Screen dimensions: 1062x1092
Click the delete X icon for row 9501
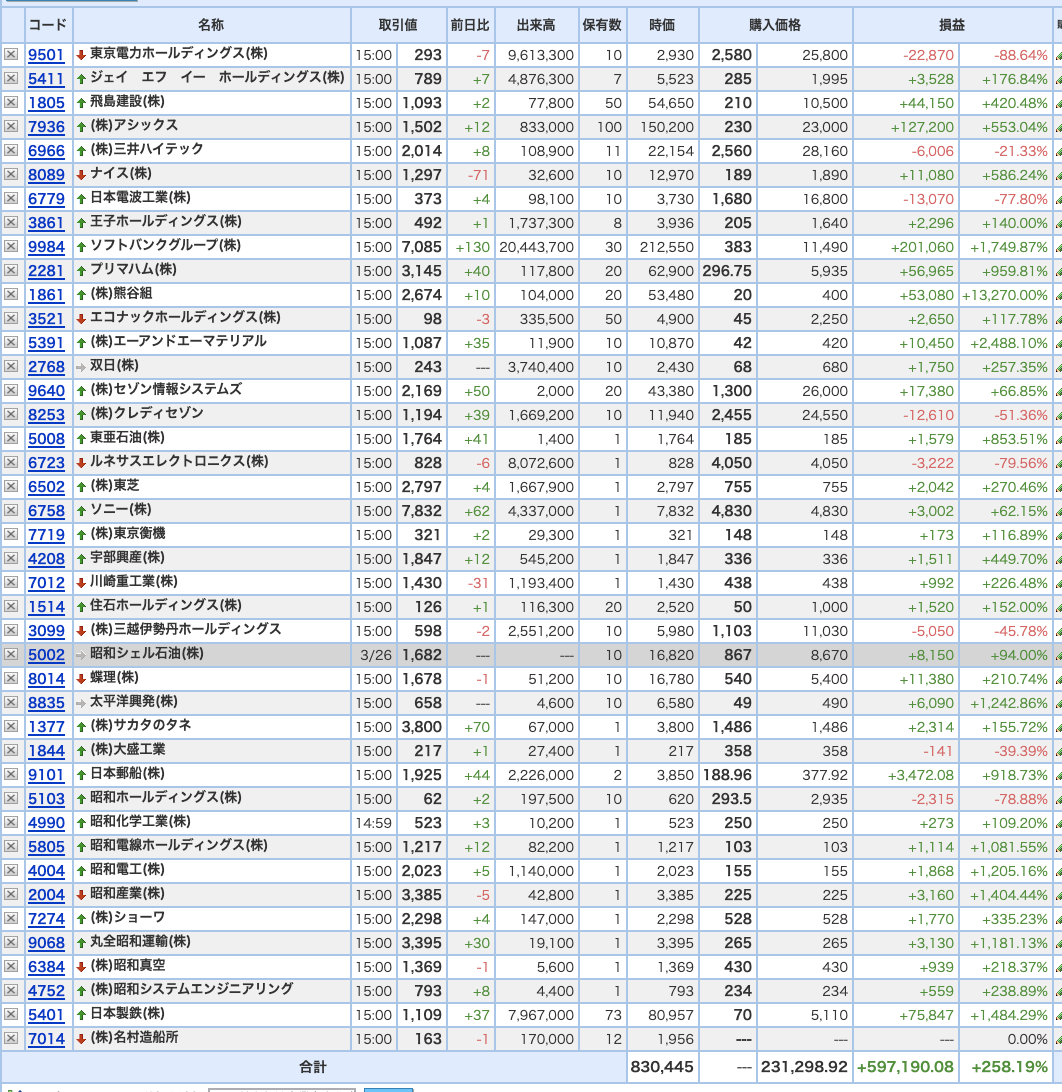[x=10, y=54]
